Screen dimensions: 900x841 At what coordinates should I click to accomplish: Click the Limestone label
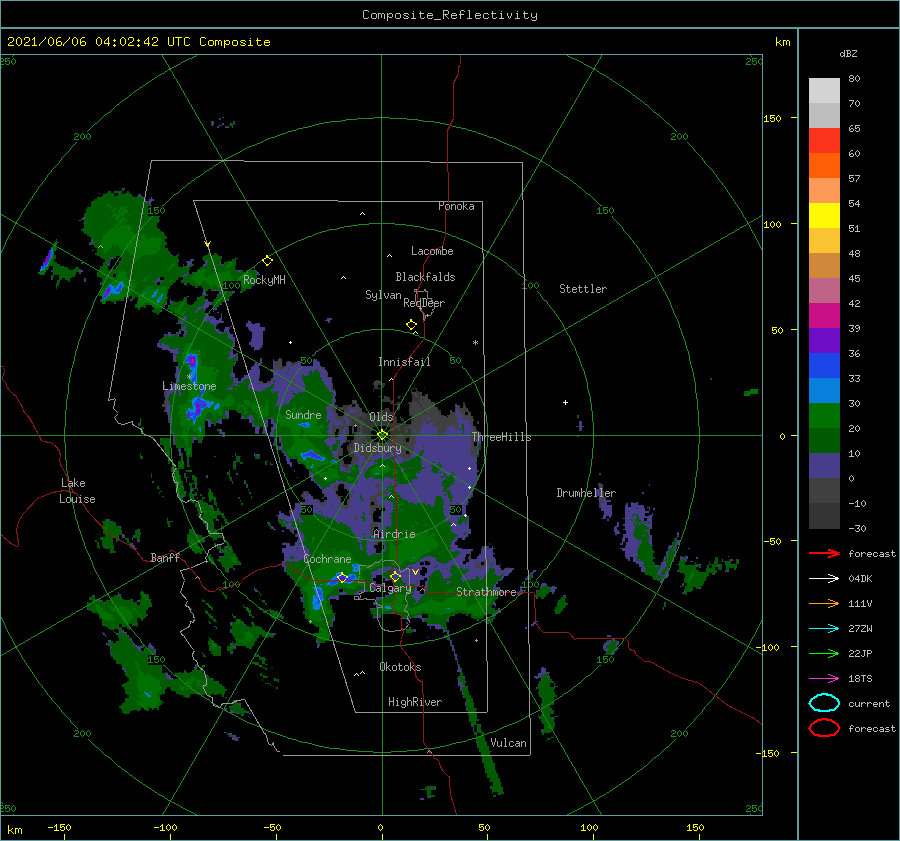189,386
